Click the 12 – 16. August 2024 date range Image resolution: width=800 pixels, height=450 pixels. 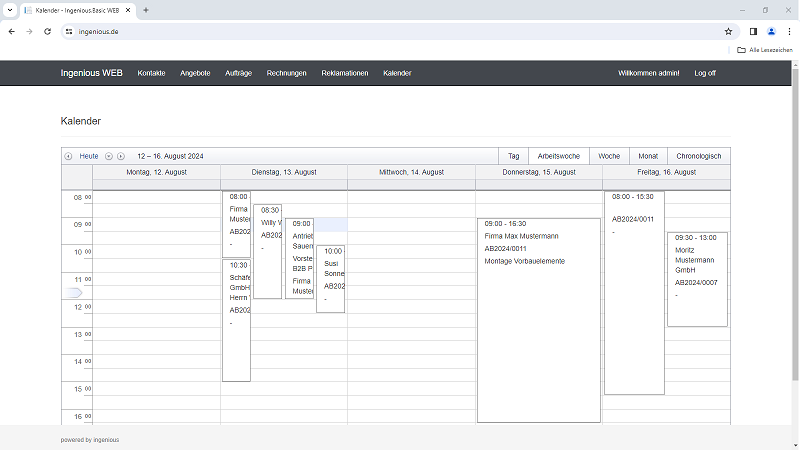coord(170,156)
